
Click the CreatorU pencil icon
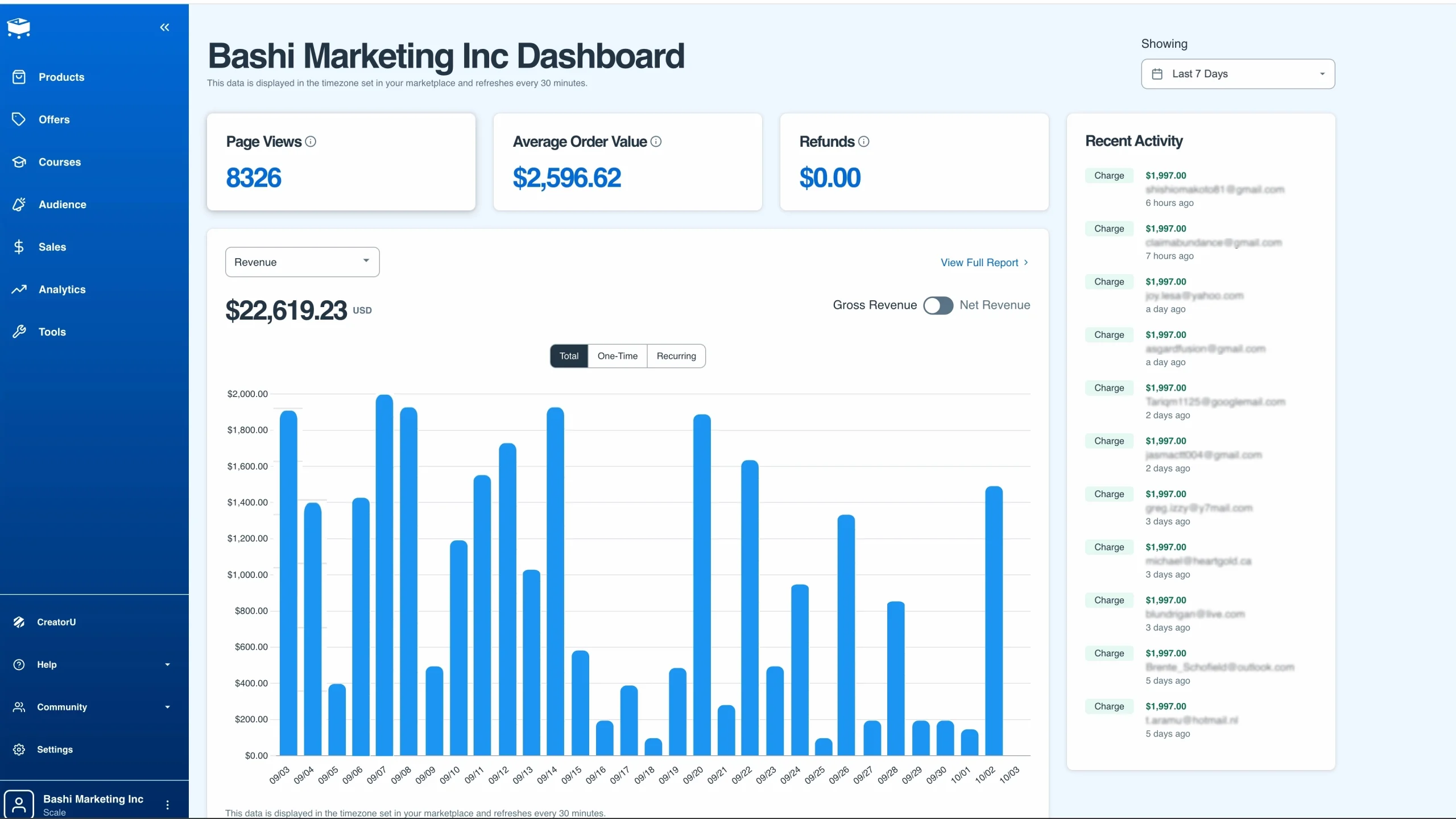(x=19, y=622)
